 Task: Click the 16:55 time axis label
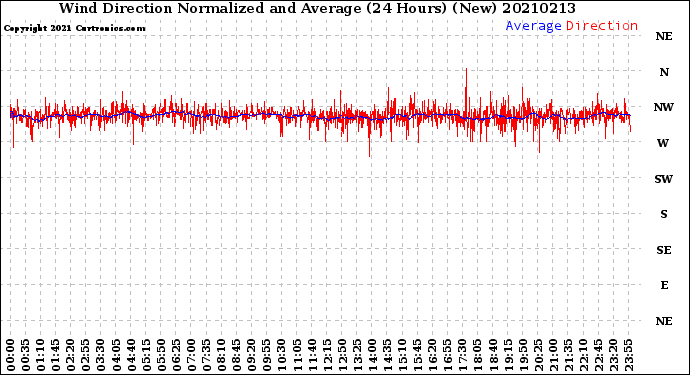448,355
